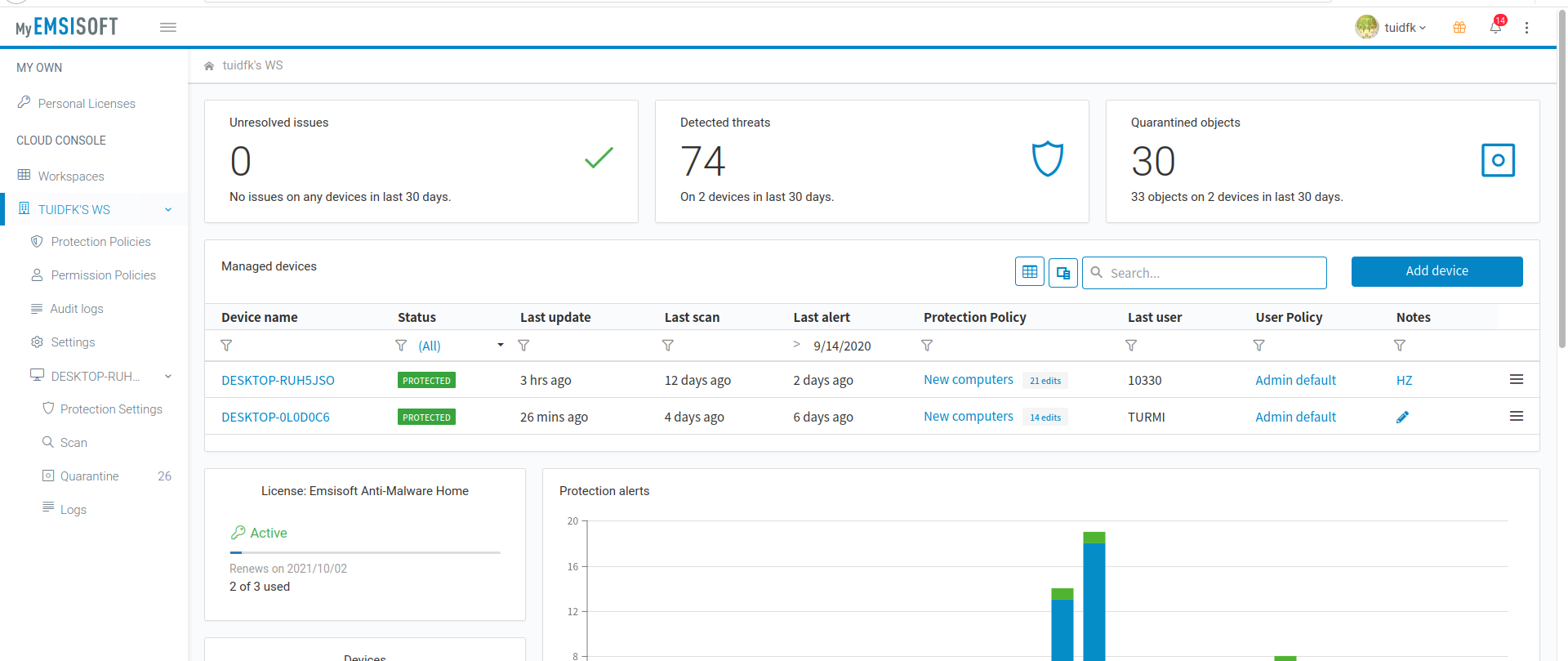Open the three-dot options menu
Image resolution: width=1568 pixels, height=661 pixels.
1526,27
